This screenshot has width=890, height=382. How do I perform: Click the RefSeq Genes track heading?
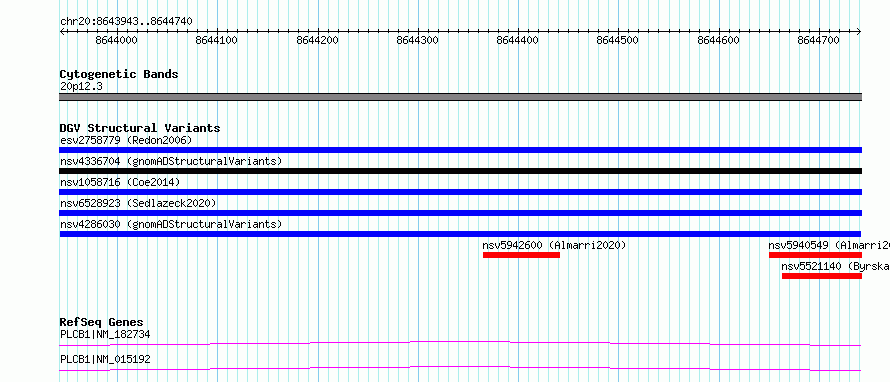point(101,322)
